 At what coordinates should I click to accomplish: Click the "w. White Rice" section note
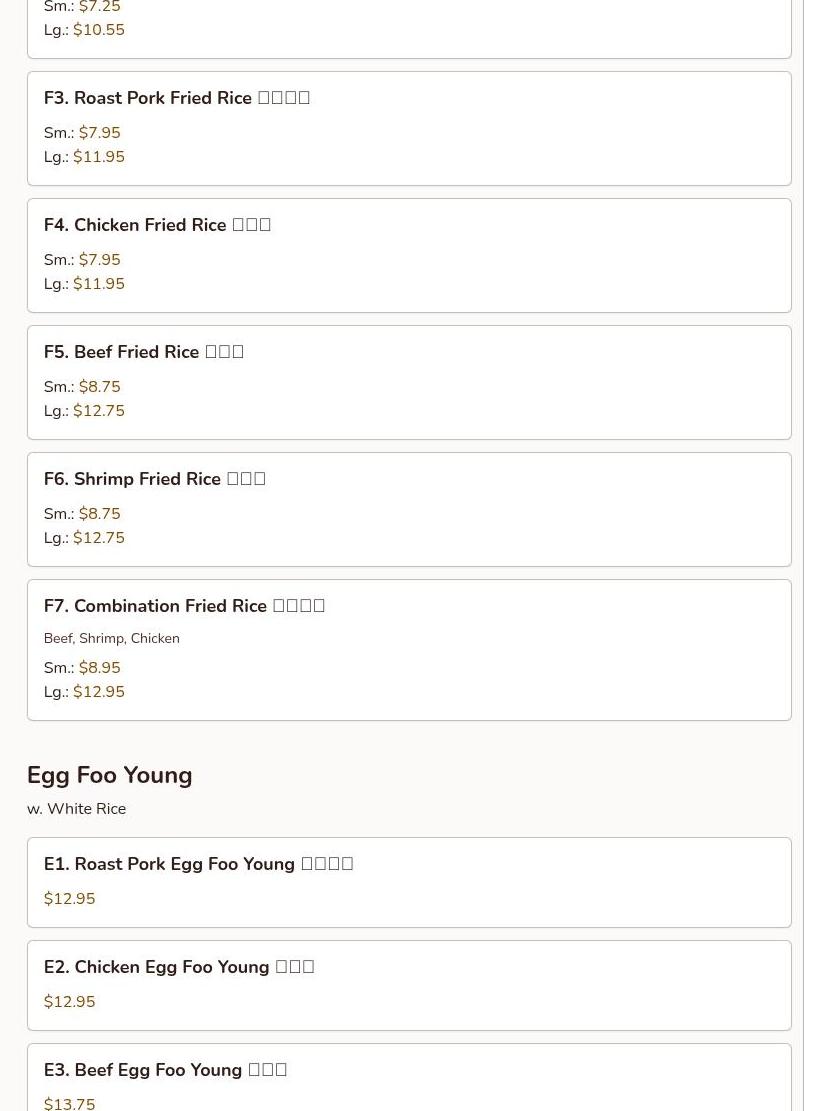pos(77,809)
